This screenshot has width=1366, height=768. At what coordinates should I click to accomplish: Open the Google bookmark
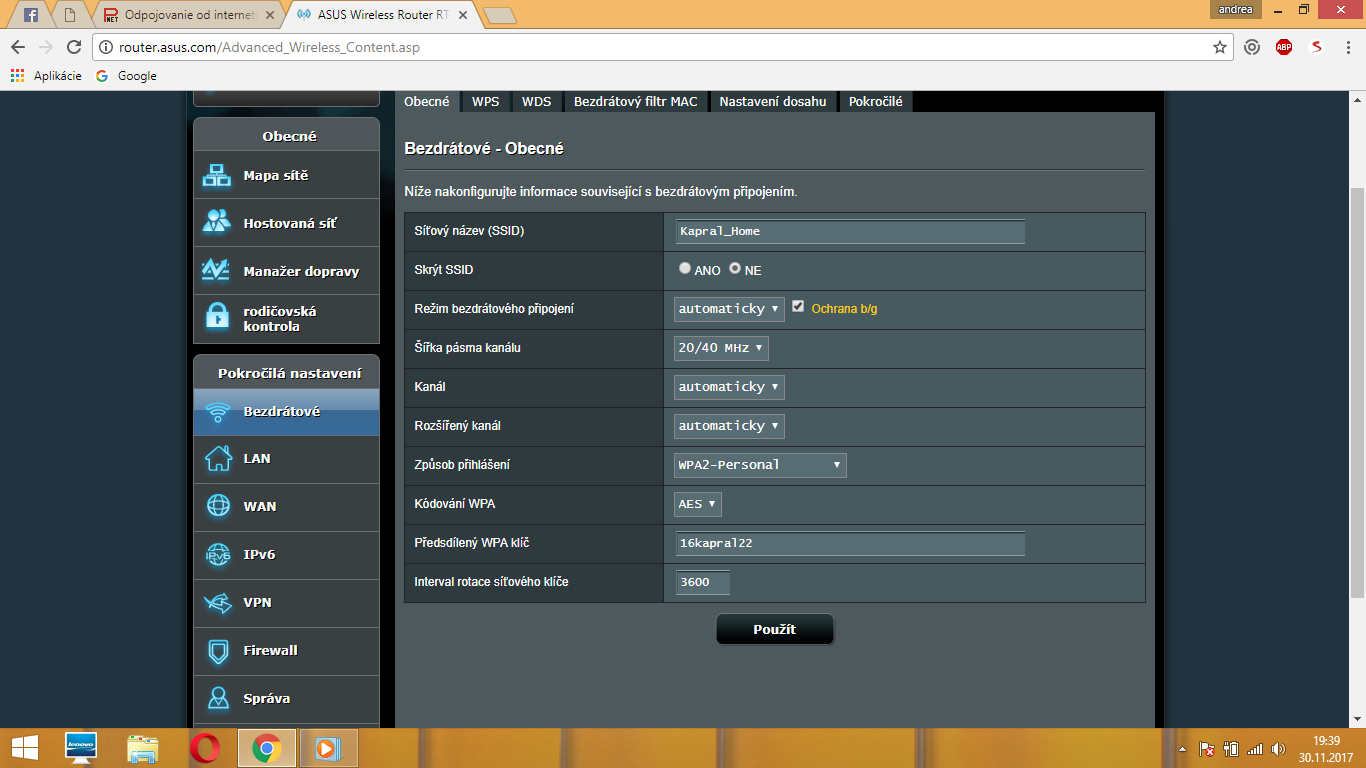(x=126, y=76)
